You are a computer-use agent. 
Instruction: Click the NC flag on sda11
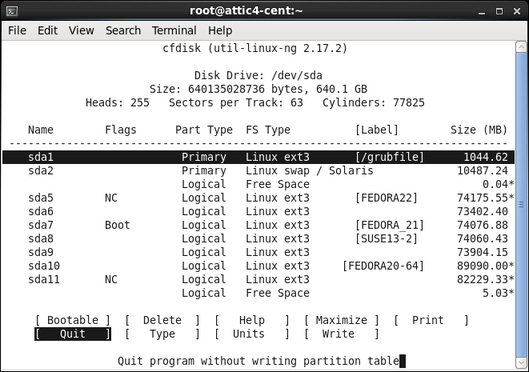click(111, 280)
